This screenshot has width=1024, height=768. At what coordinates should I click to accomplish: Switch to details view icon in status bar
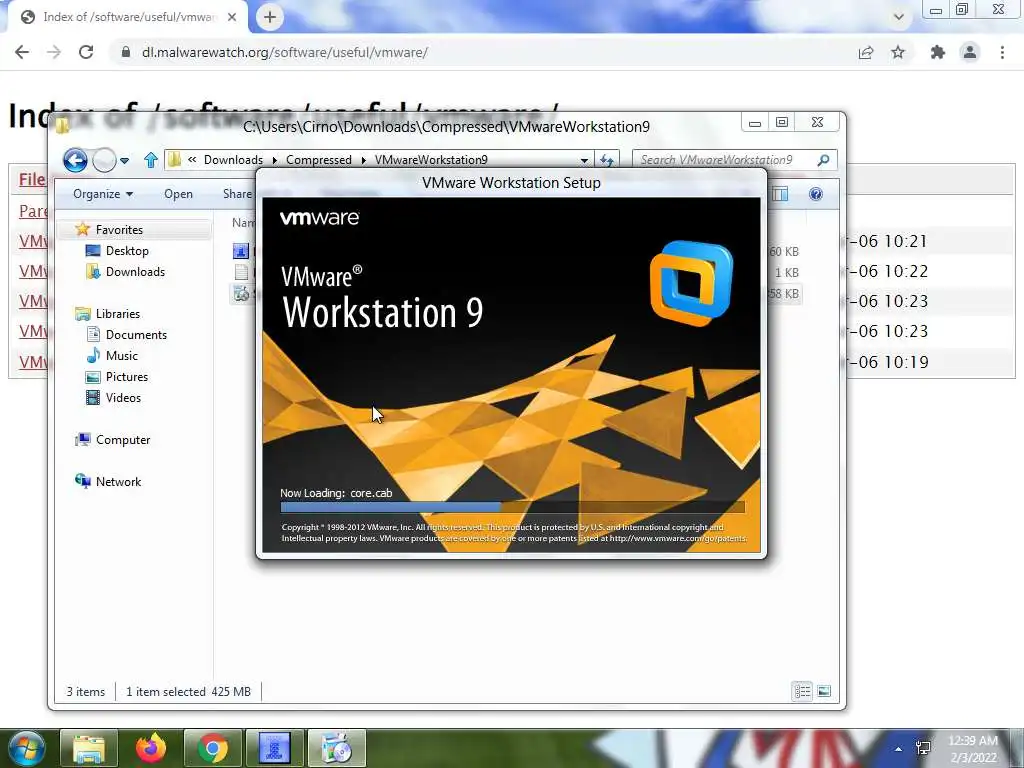pyautogui.click(x=802, y=691)
